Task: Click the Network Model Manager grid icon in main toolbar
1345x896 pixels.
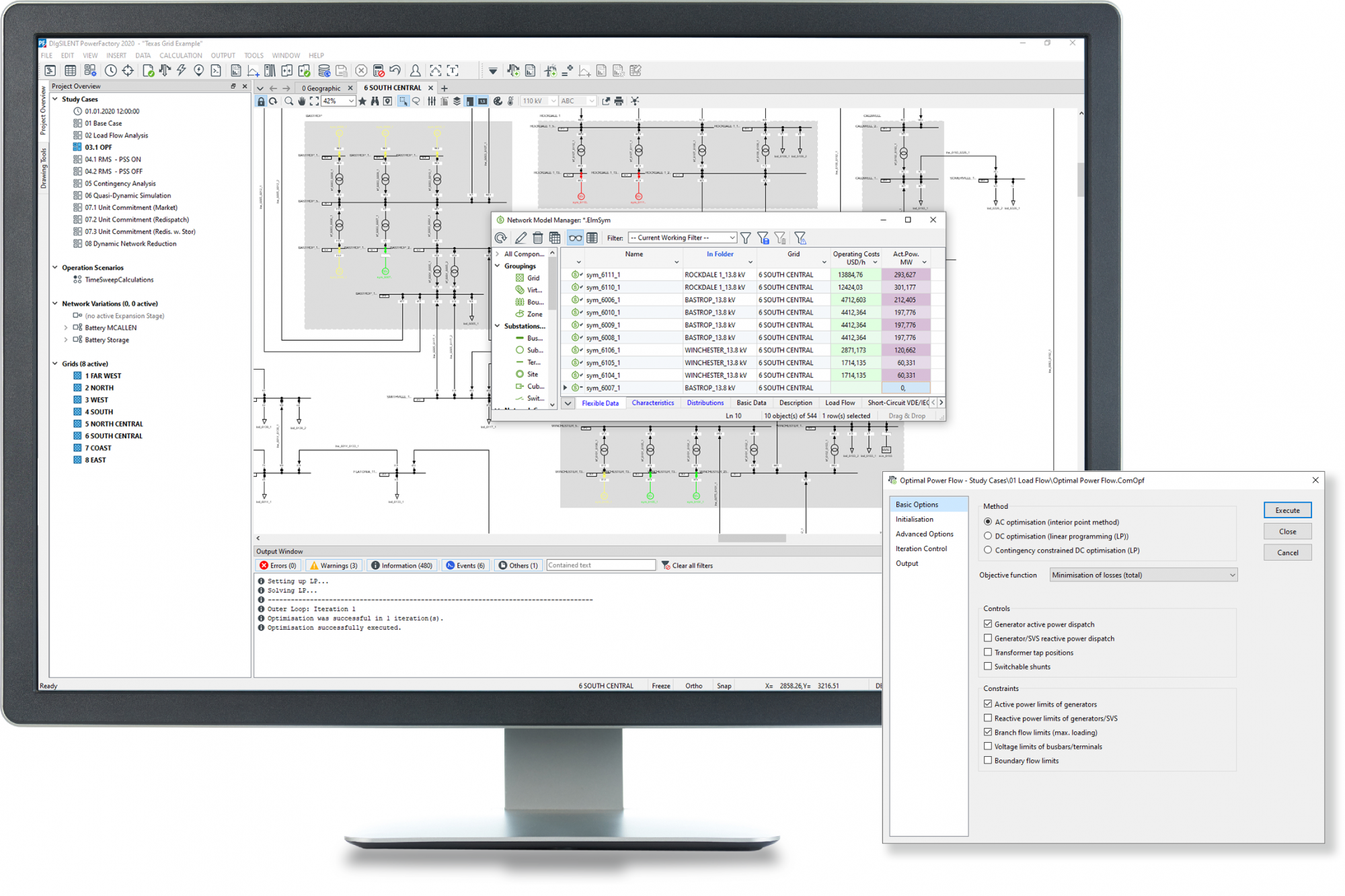Action: [70, 71]
